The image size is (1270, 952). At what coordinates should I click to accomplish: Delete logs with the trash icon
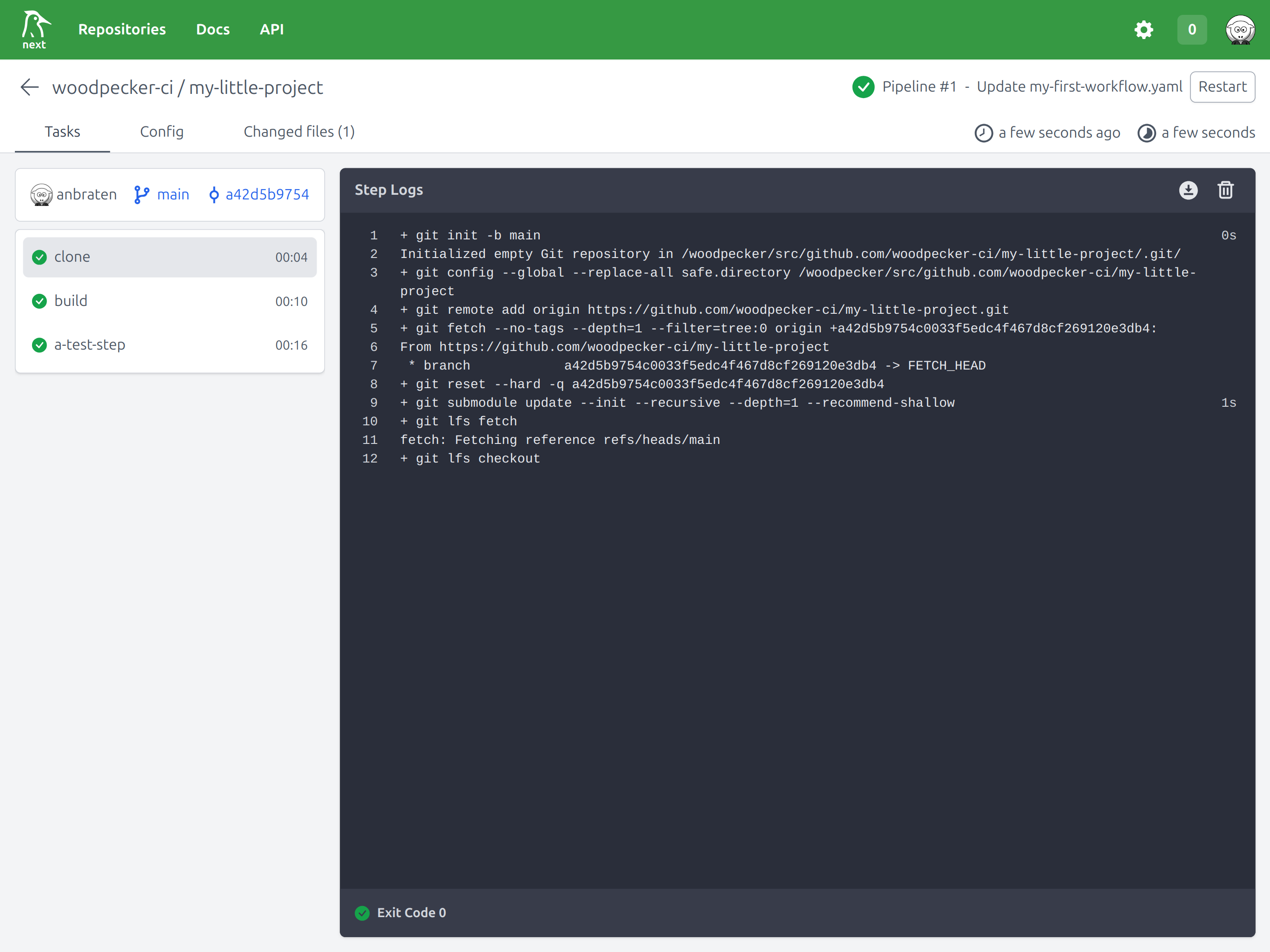(x=1225, y=190)
